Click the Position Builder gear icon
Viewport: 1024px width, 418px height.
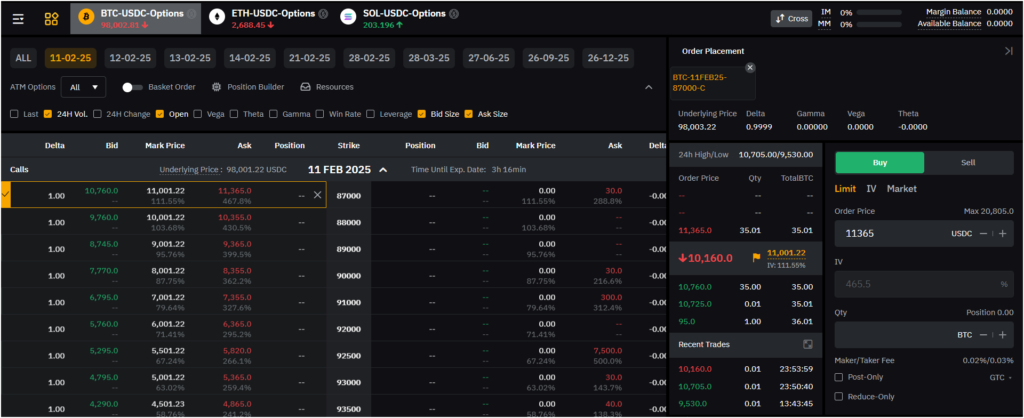tap(216, 87)
